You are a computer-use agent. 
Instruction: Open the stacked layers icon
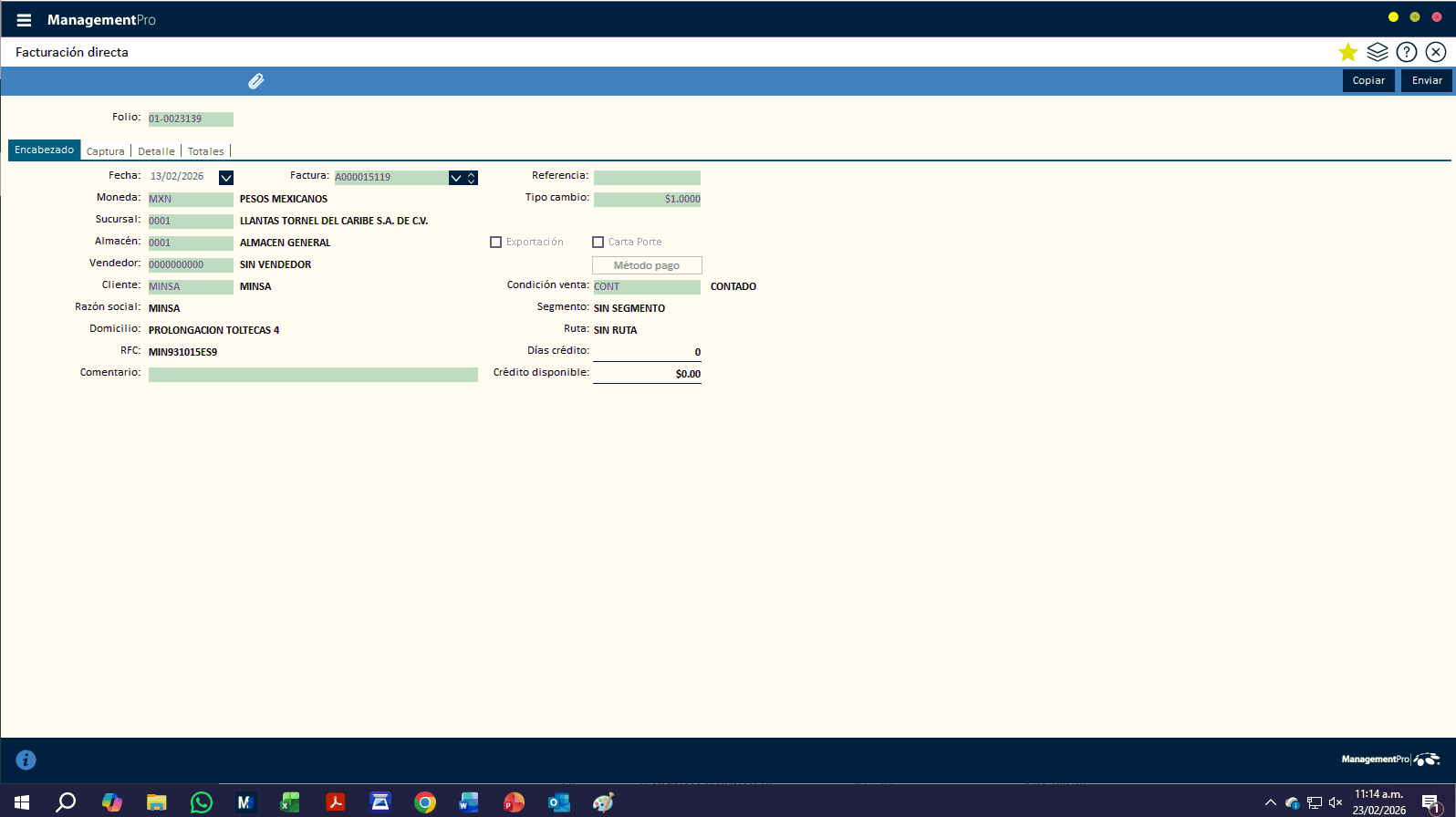click(x=1378, y=52)
